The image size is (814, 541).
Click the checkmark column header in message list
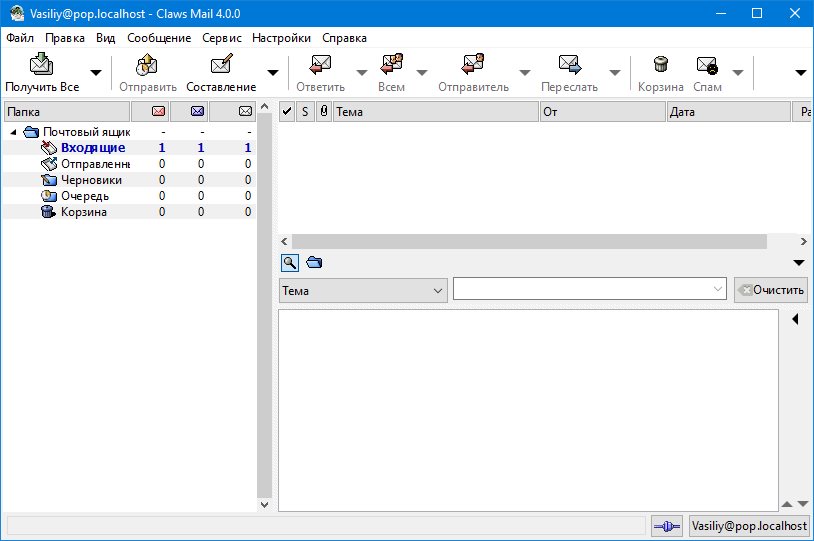pyautogui.click(x=287, y=112)
